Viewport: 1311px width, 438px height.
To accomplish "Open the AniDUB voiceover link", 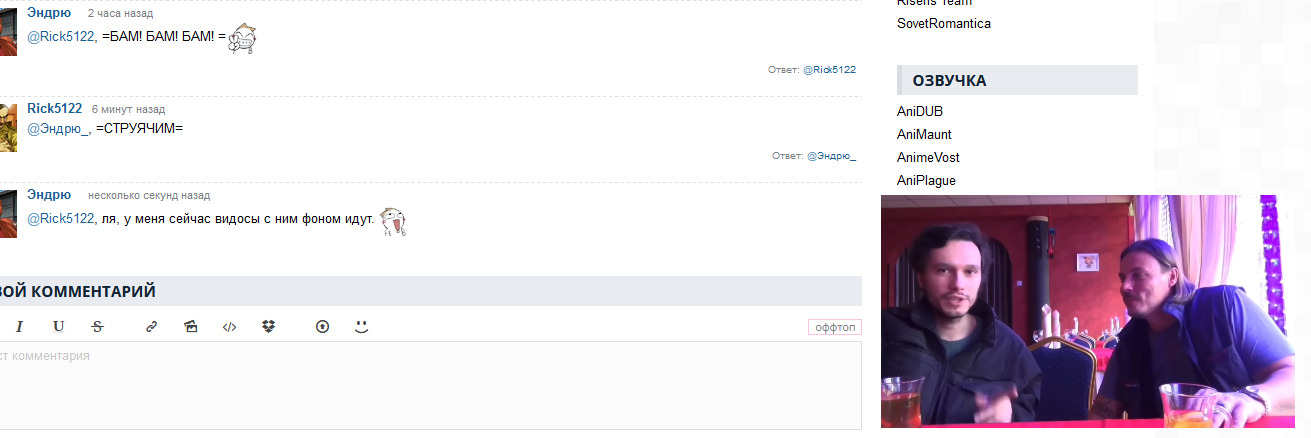I will click(920, 111).
